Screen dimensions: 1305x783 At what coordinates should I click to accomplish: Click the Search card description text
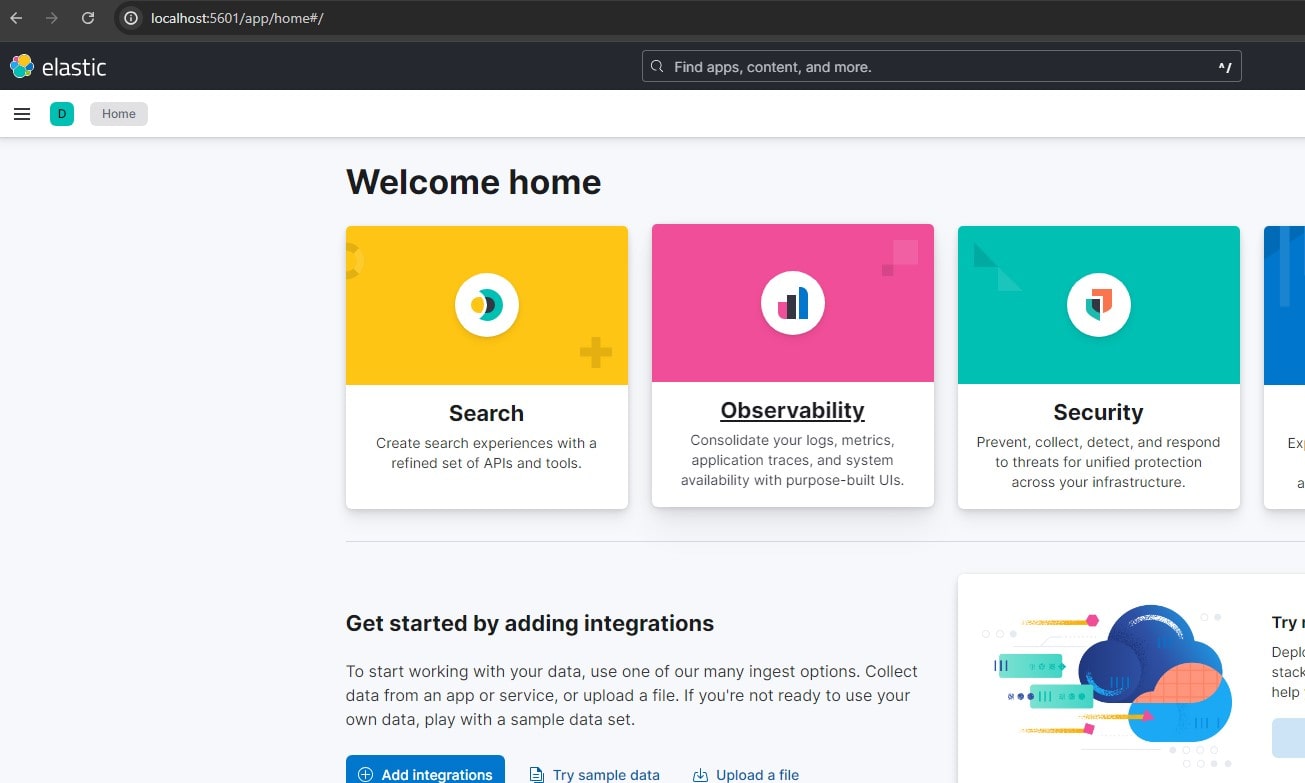487,453
